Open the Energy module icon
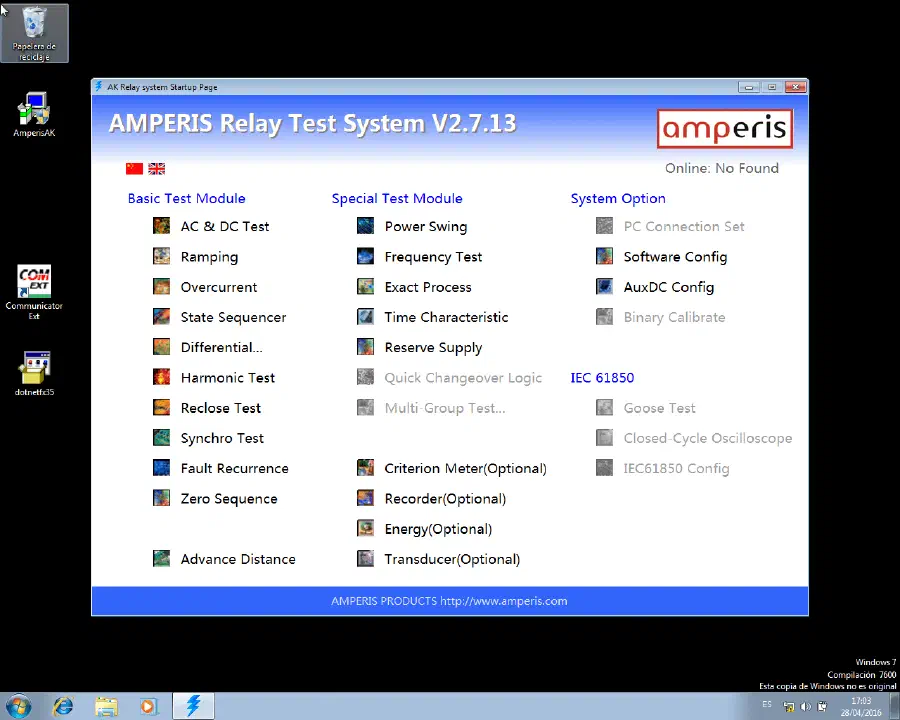The image size is (900, 720). [365, 528]
